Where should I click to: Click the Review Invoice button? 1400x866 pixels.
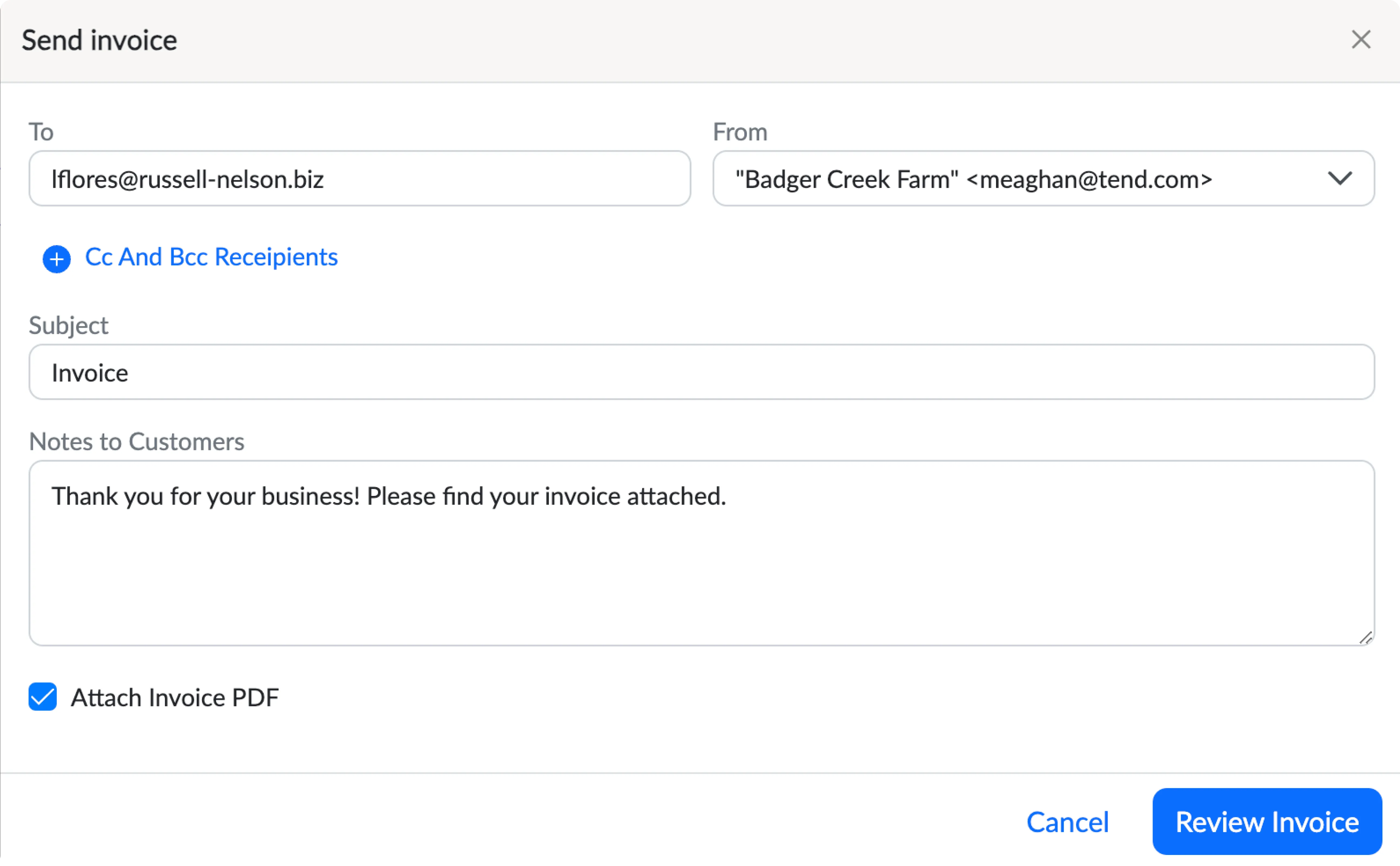(1267, 822)
